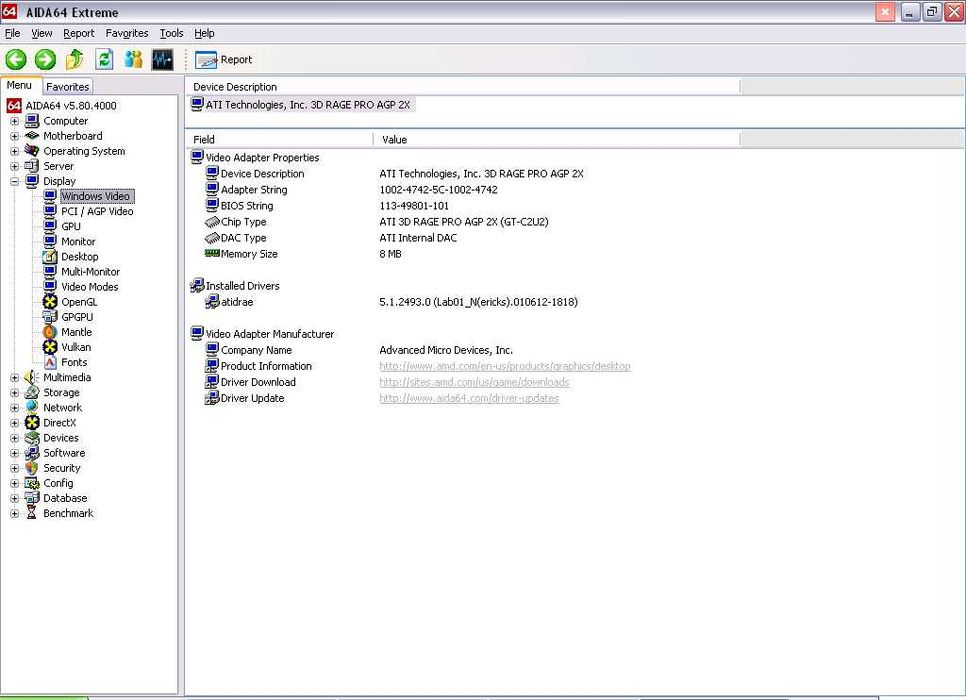Image resolution: width=966 pixels, height=700 pixels.
Task: Expand the Software tree node
Action: 15,454
